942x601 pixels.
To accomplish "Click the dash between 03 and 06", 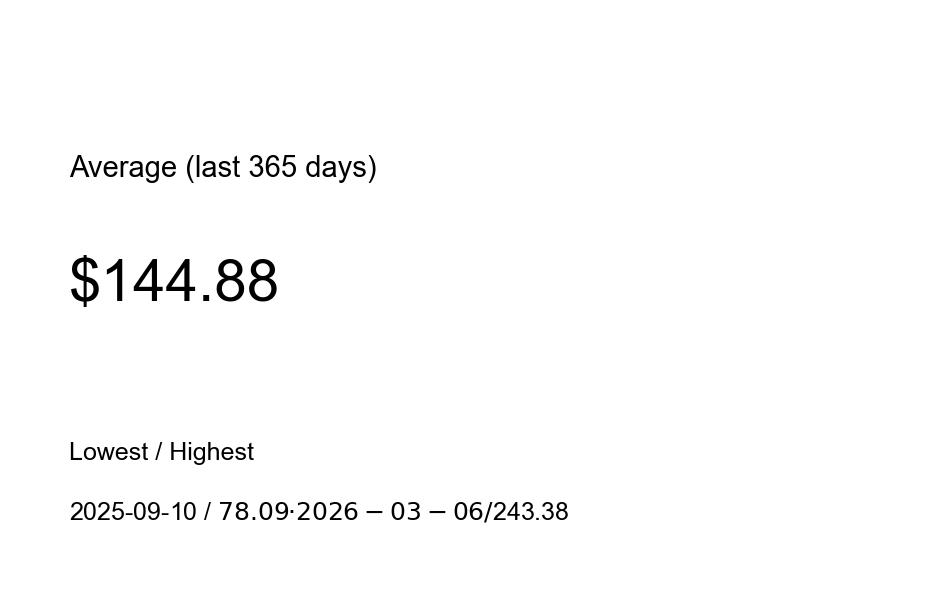I will click(437, 512).
